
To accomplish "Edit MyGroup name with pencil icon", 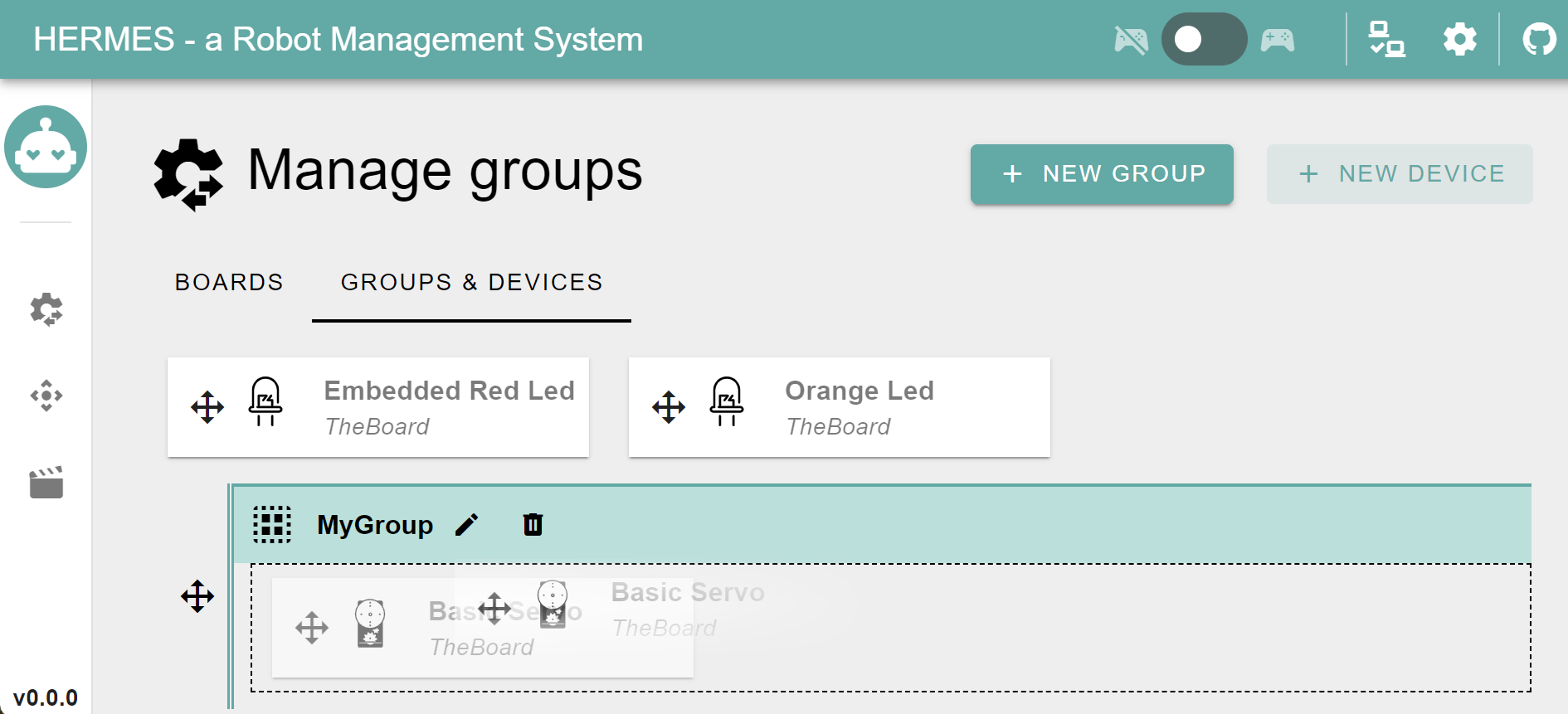I will pos(467,525).
